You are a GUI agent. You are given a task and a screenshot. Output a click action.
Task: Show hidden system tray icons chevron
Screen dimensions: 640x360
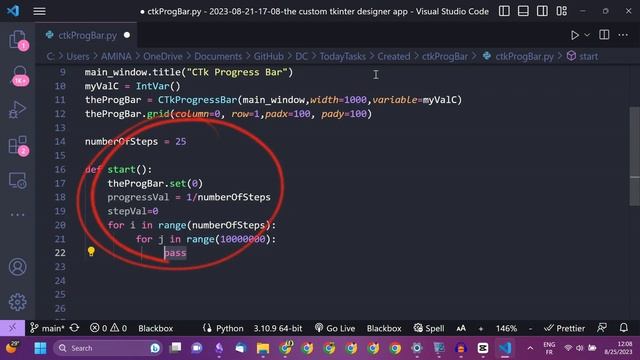pos(530,348)
